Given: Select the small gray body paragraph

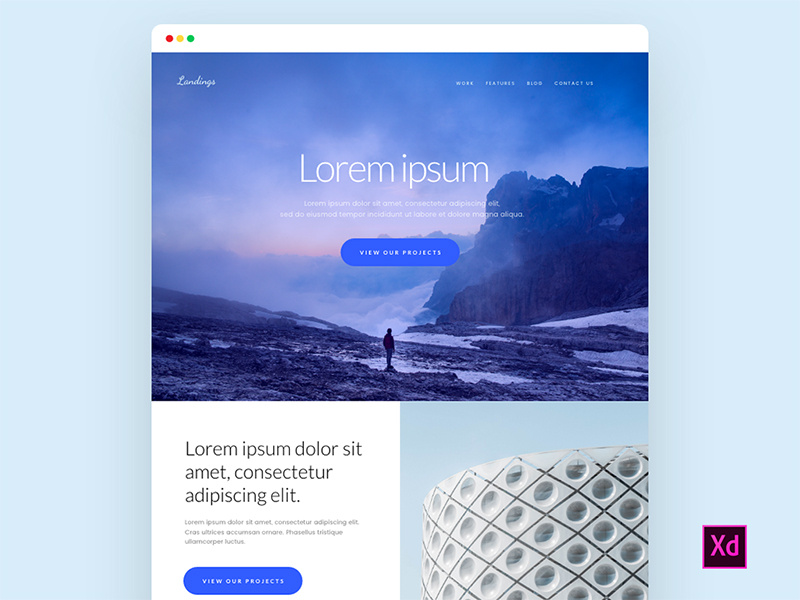Looking at the screenshot, I should tap(272, 532).
